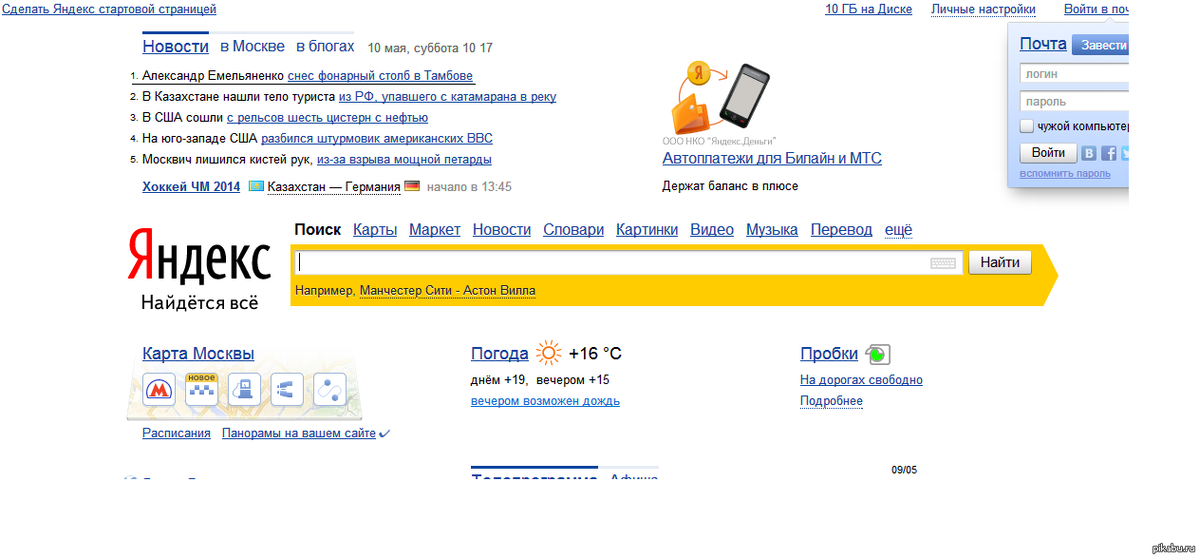Viewport: 1200px width, 559px height.
Task: Open the Taxi icon marked новое
Action: (201, 388)
